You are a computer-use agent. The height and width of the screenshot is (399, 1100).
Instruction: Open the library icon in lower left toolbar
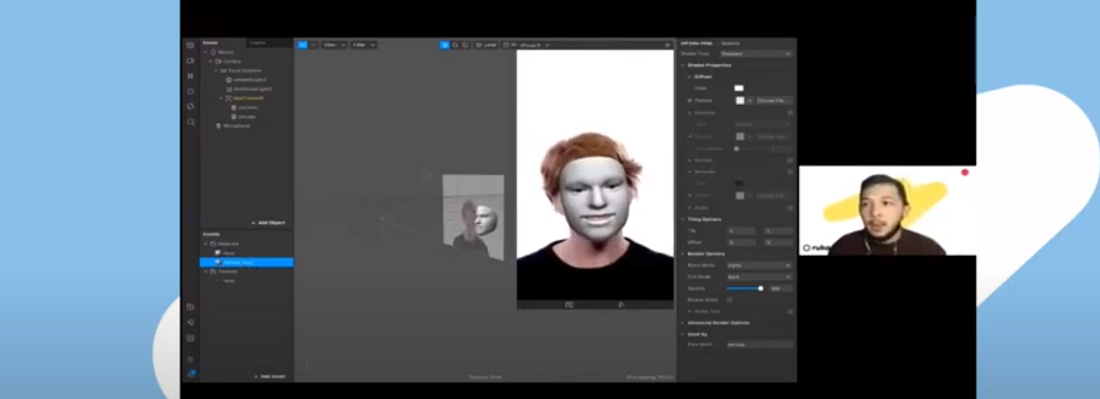click(x=190, y=307)
